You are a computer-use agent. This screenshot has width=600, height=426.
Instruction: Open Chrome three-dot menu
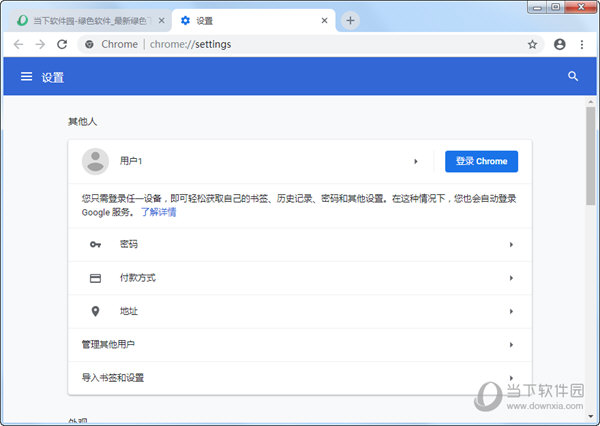[x=582, y=44]
